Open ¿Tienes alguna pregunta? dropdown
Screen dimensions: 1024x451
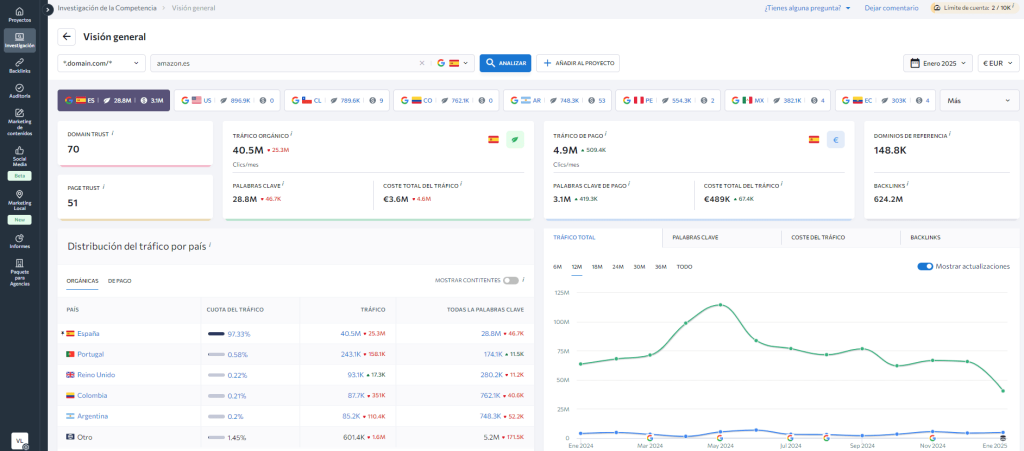807,8
